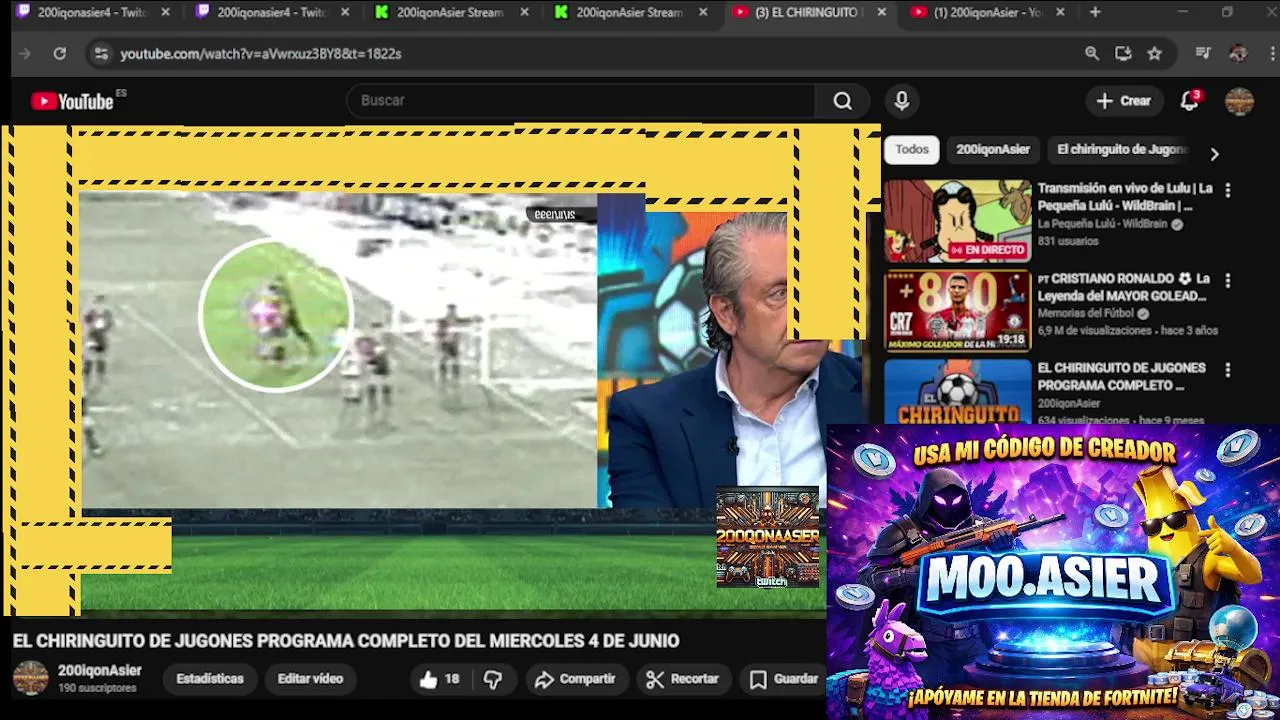Open Transmisión en vivo de Lulu title
The height and width of the screenshot is (720, 1280).
click(x=1125, y=197)
